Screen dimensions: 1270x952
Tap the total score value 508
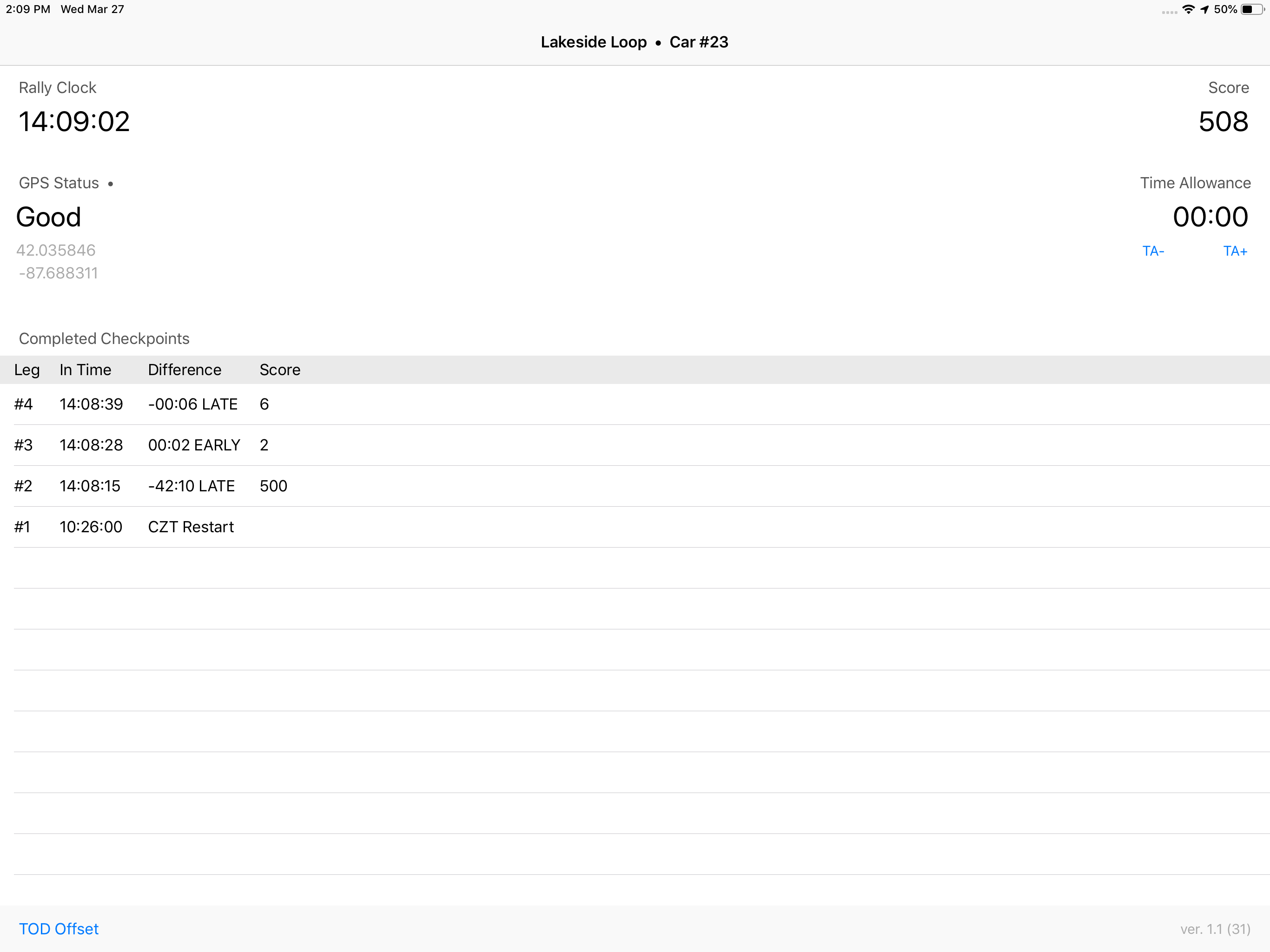pyautogui.click(x=1223, y=122)
